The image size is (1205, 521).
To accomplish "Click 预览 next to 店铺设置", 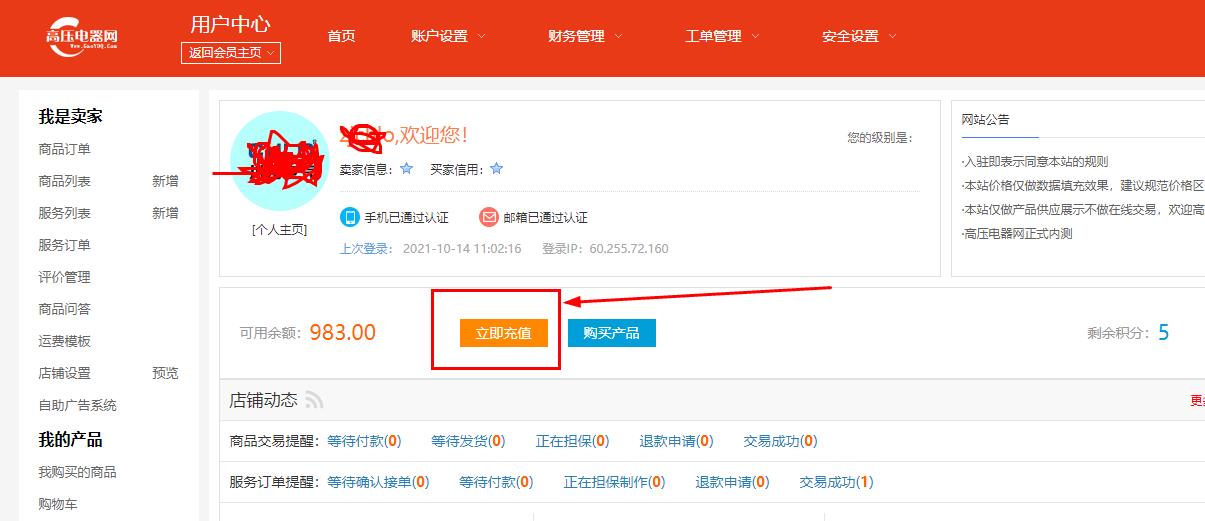I will point(165,373).
